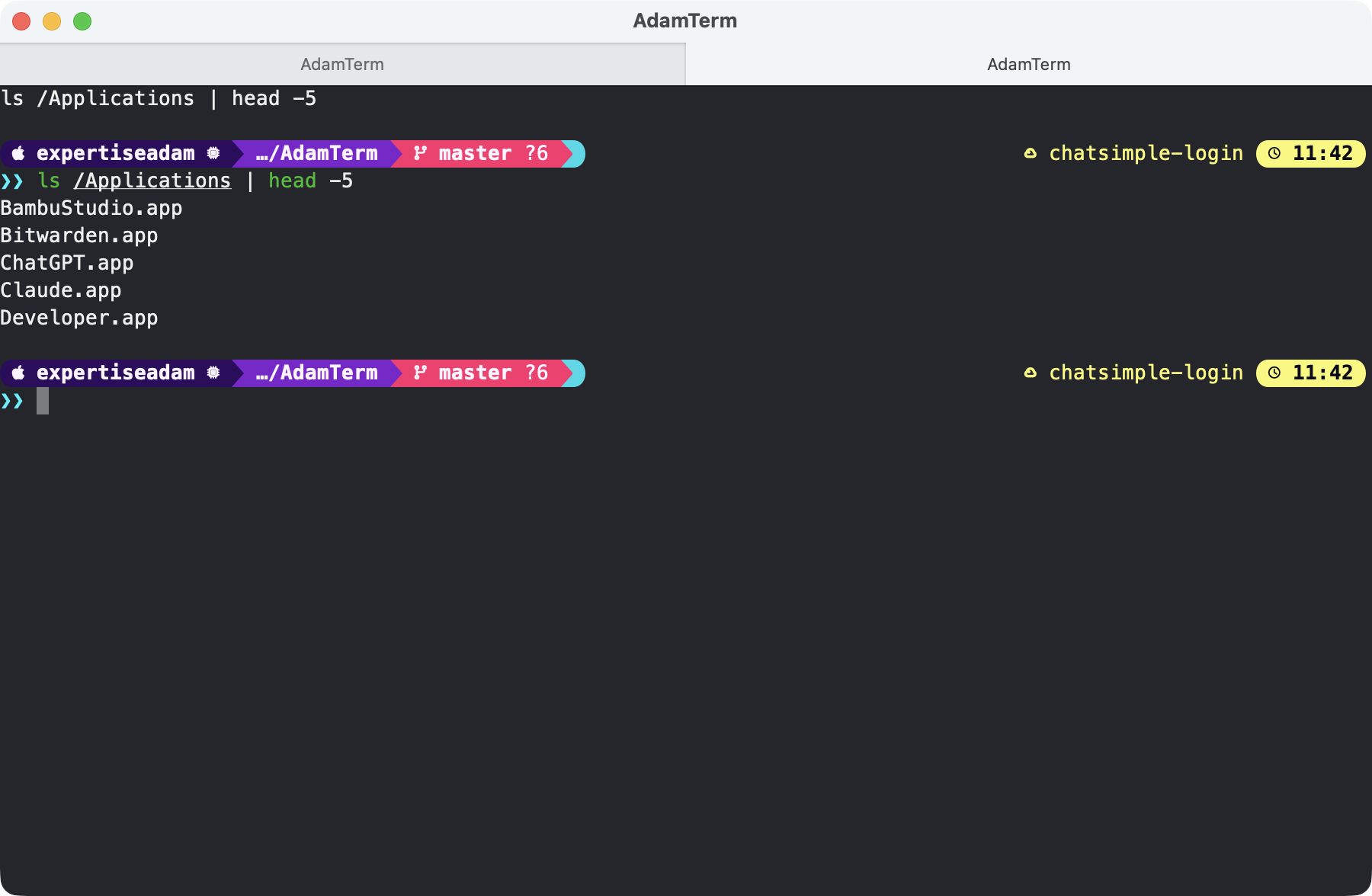Click the AdamTerm window title
This screenshot has height=896, width=1372.
685,21
